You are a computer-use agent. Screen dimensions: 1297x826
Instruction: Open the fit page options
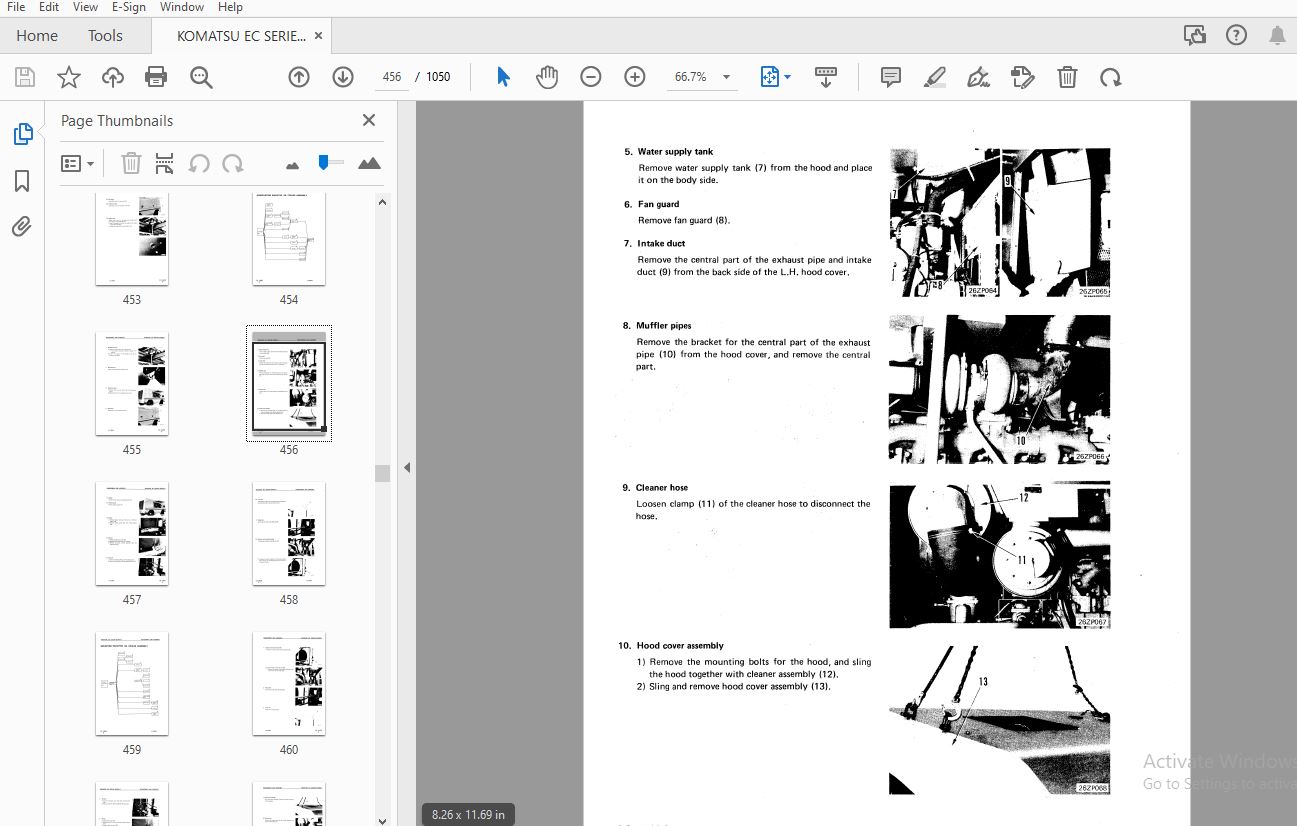pos(775,77)
